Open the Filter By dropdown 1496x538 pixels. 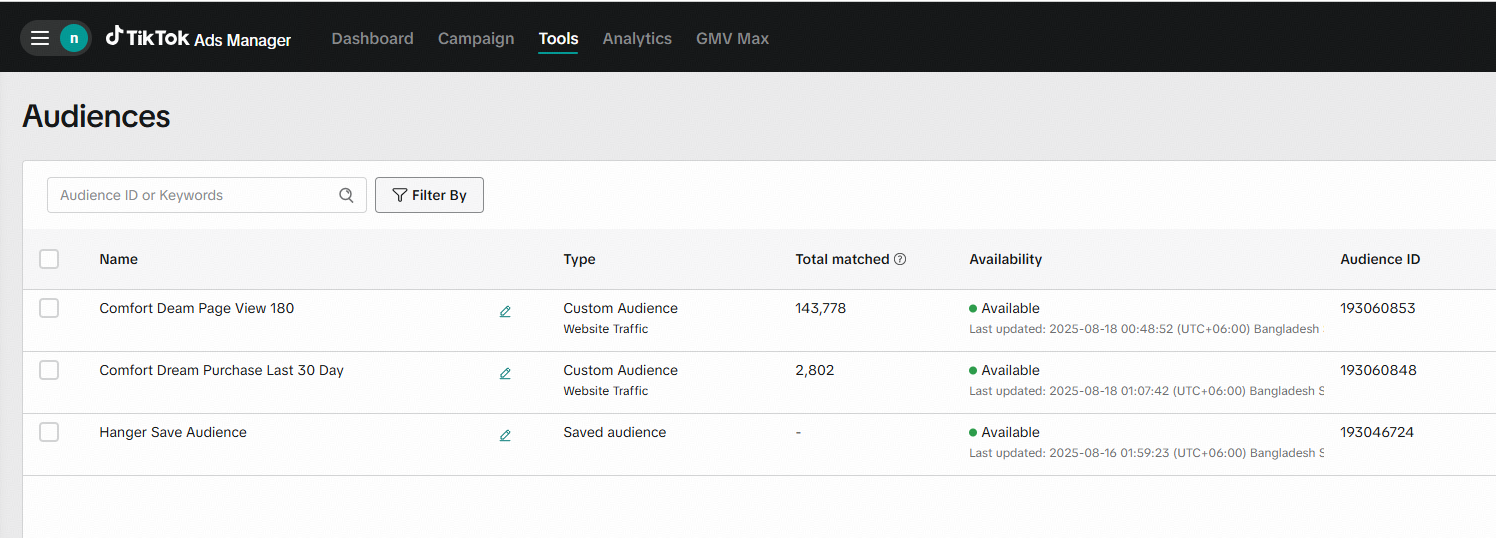(x=429, y=195)
